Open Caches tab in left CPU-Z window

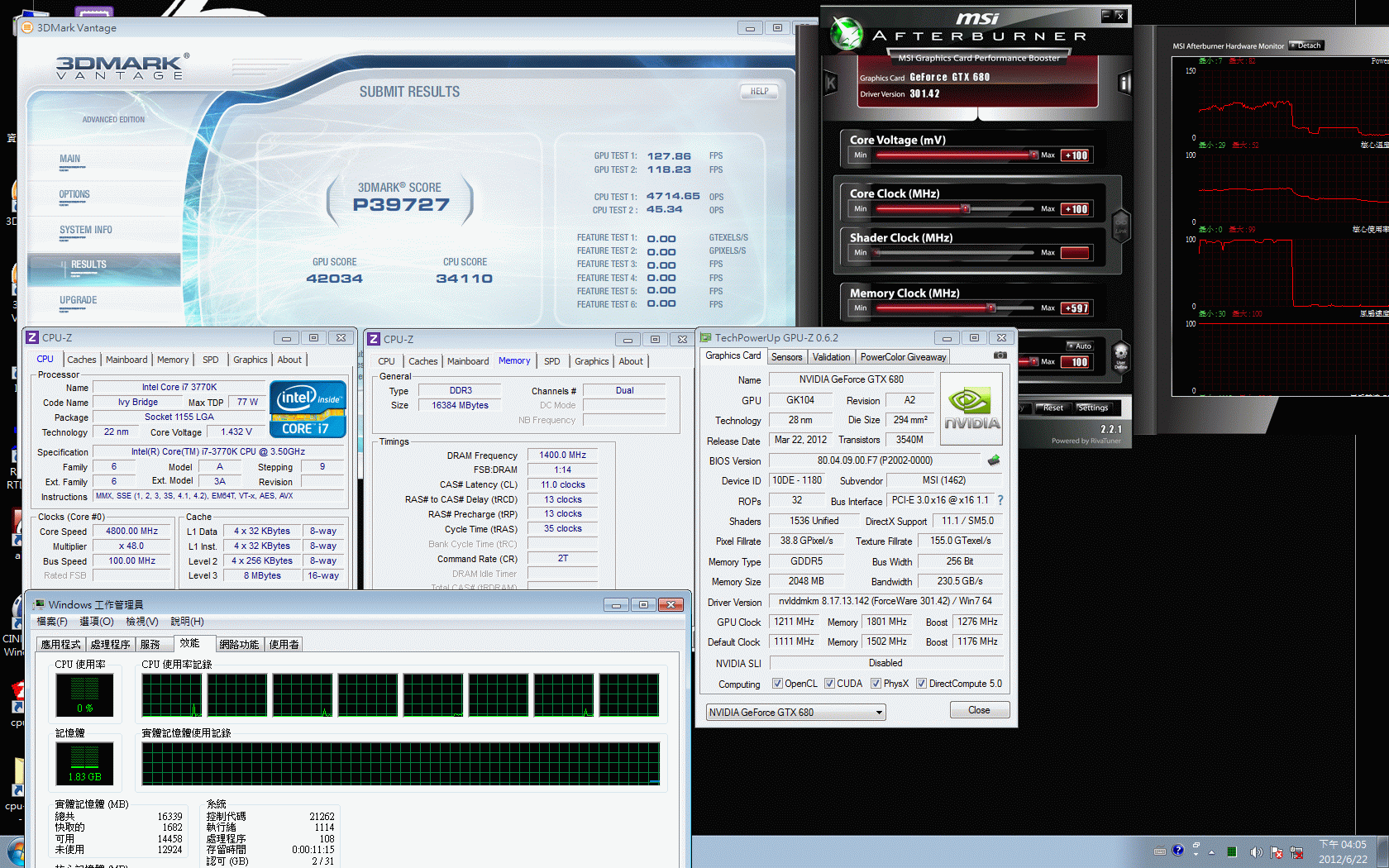82,360
